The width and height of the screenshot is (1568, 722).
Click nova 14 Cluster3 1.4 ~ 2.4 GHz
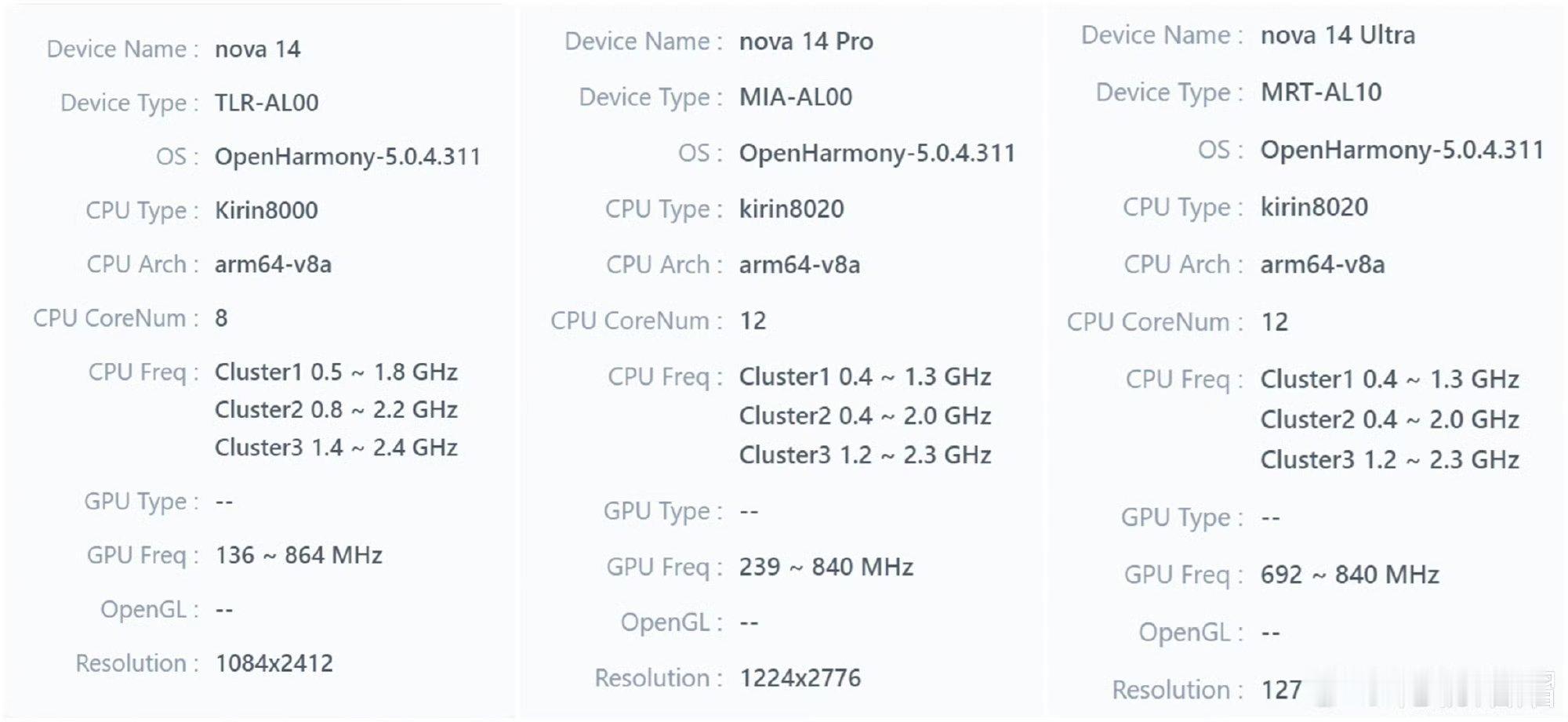(x=336, y=448)
